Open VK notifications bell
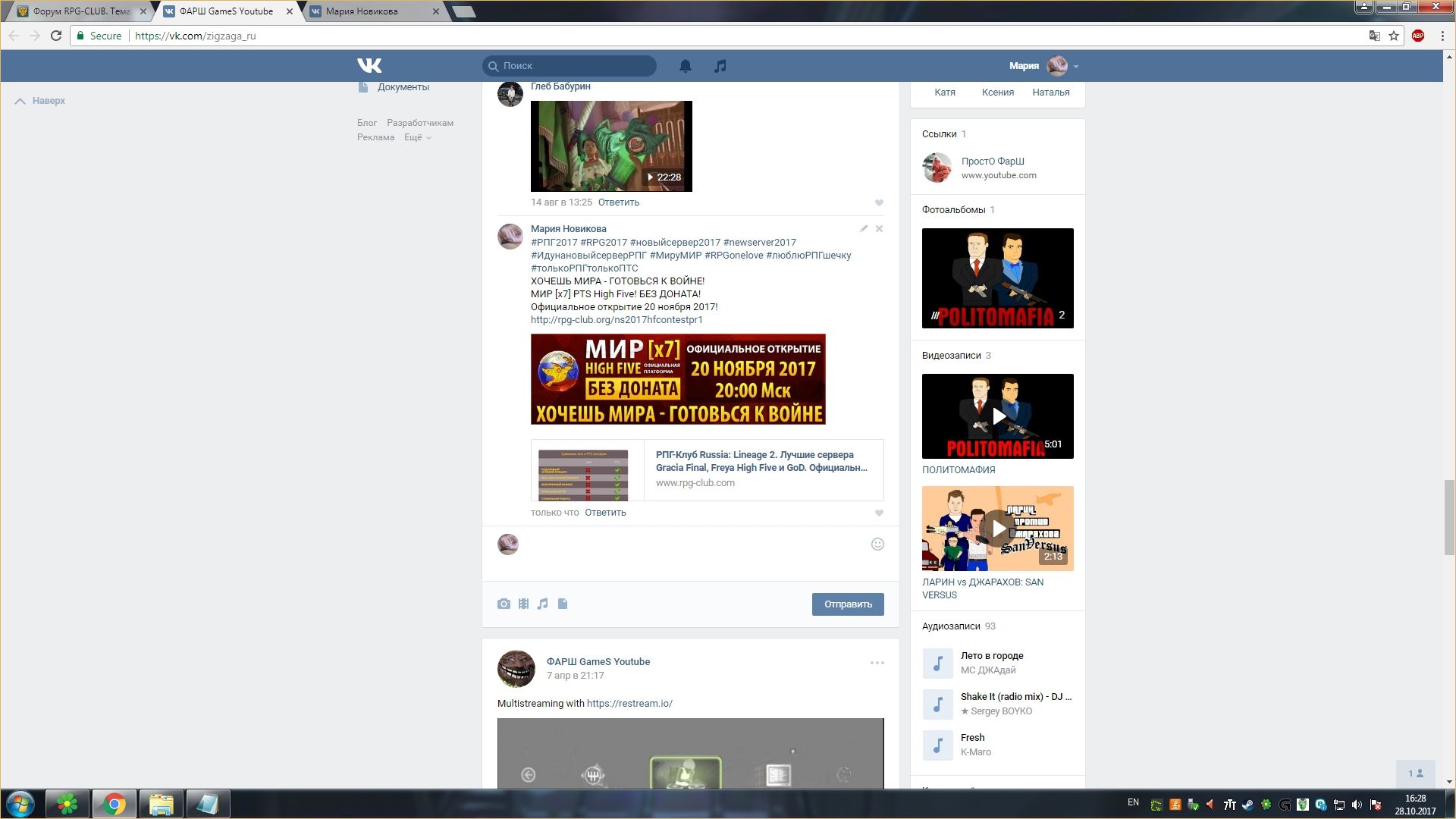 (685, 66)
